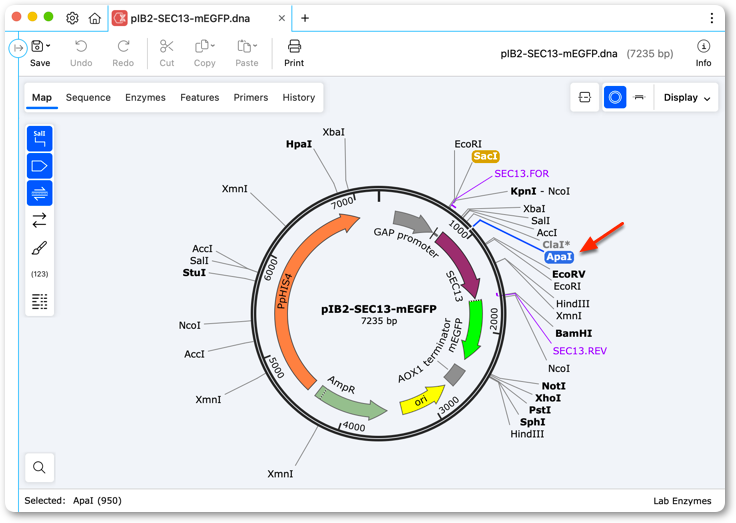Viewport: 736px width, 523px height.
Task: Select the XhoI enzyme label
Action: pyautogui.click(x=548, y=398)
